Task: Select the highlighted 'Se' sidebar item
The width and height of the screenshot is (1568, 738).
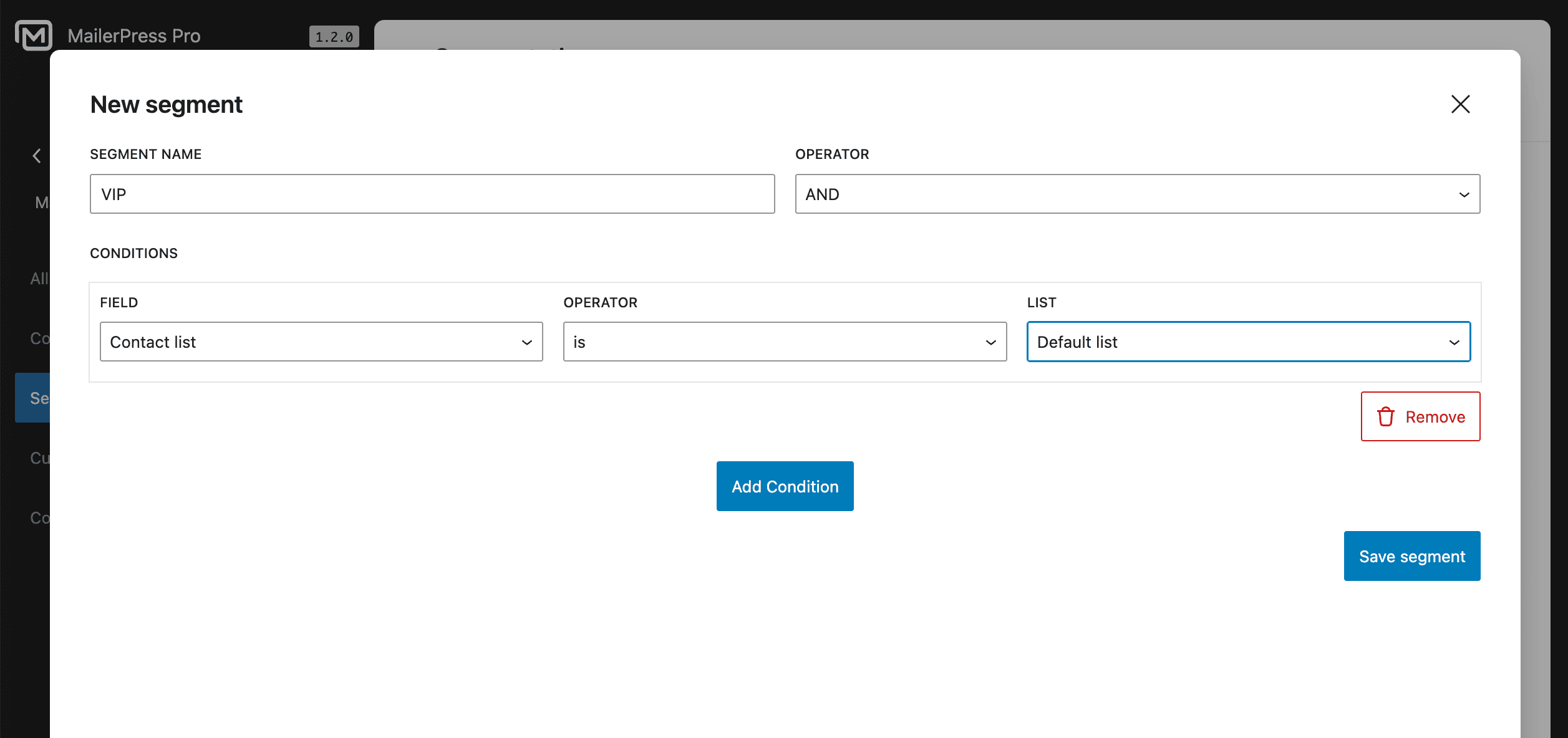Action: (x=34, y=398)
